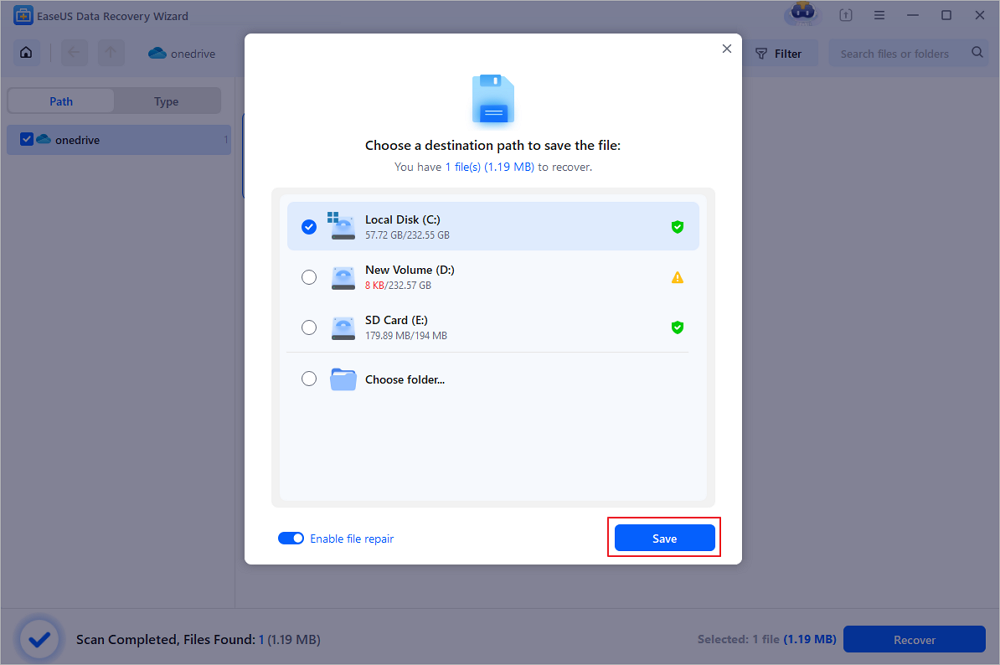Image resolution: width=1000 pixels, height=665 pixels.
Task: Click the Enable file repair link text
Action: point(351,539)
